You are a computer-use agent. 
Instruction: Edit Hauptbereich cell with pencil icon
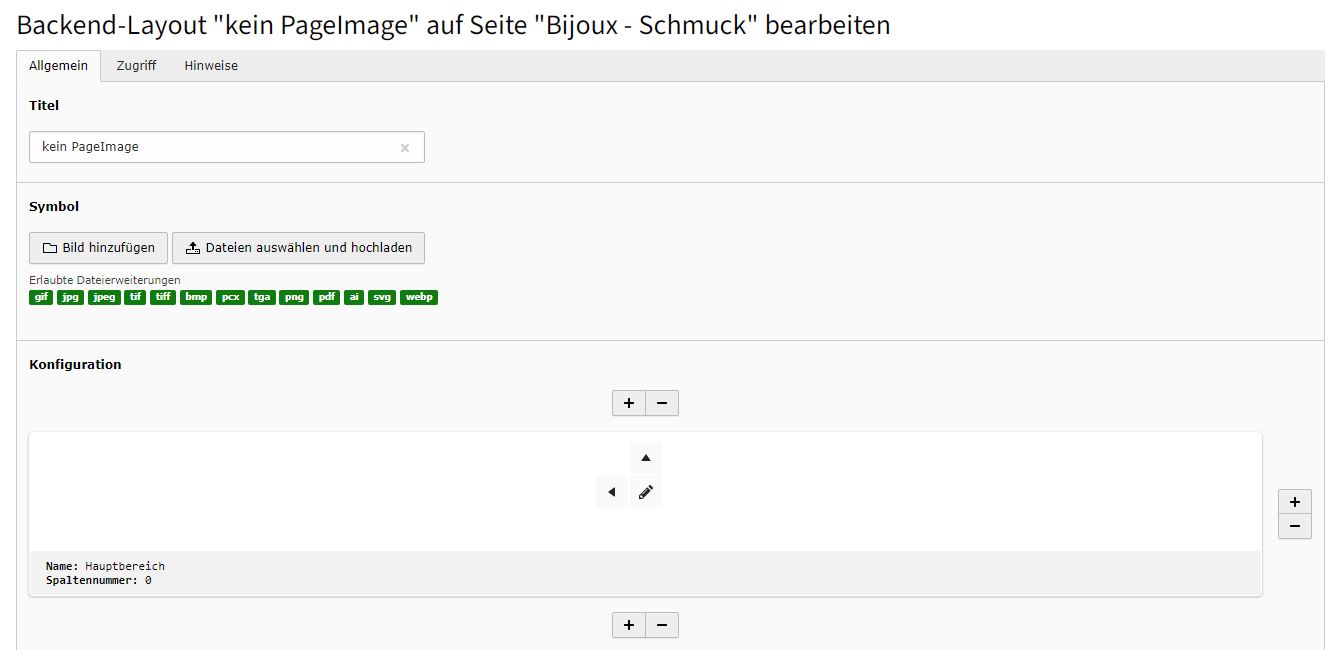646,492
